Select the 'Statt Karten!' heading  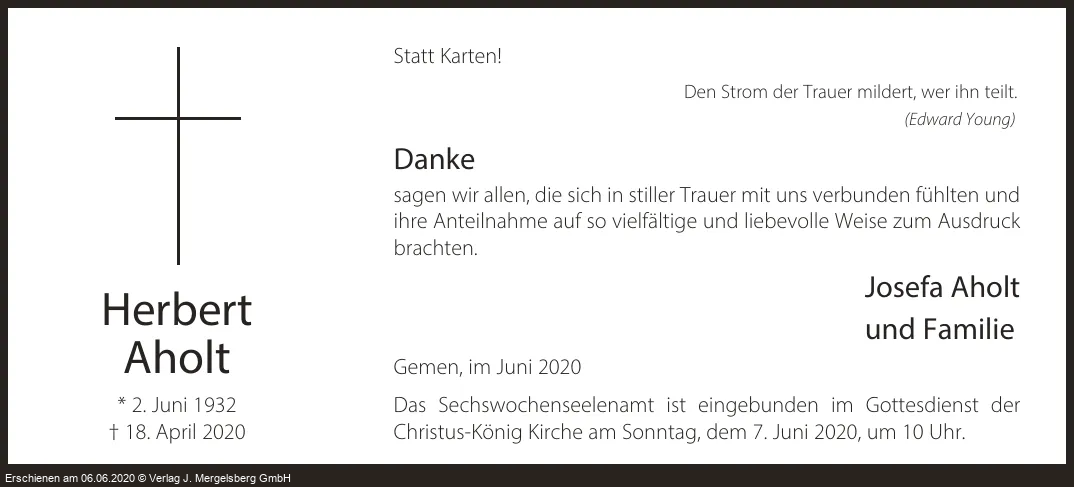point(447,57)
